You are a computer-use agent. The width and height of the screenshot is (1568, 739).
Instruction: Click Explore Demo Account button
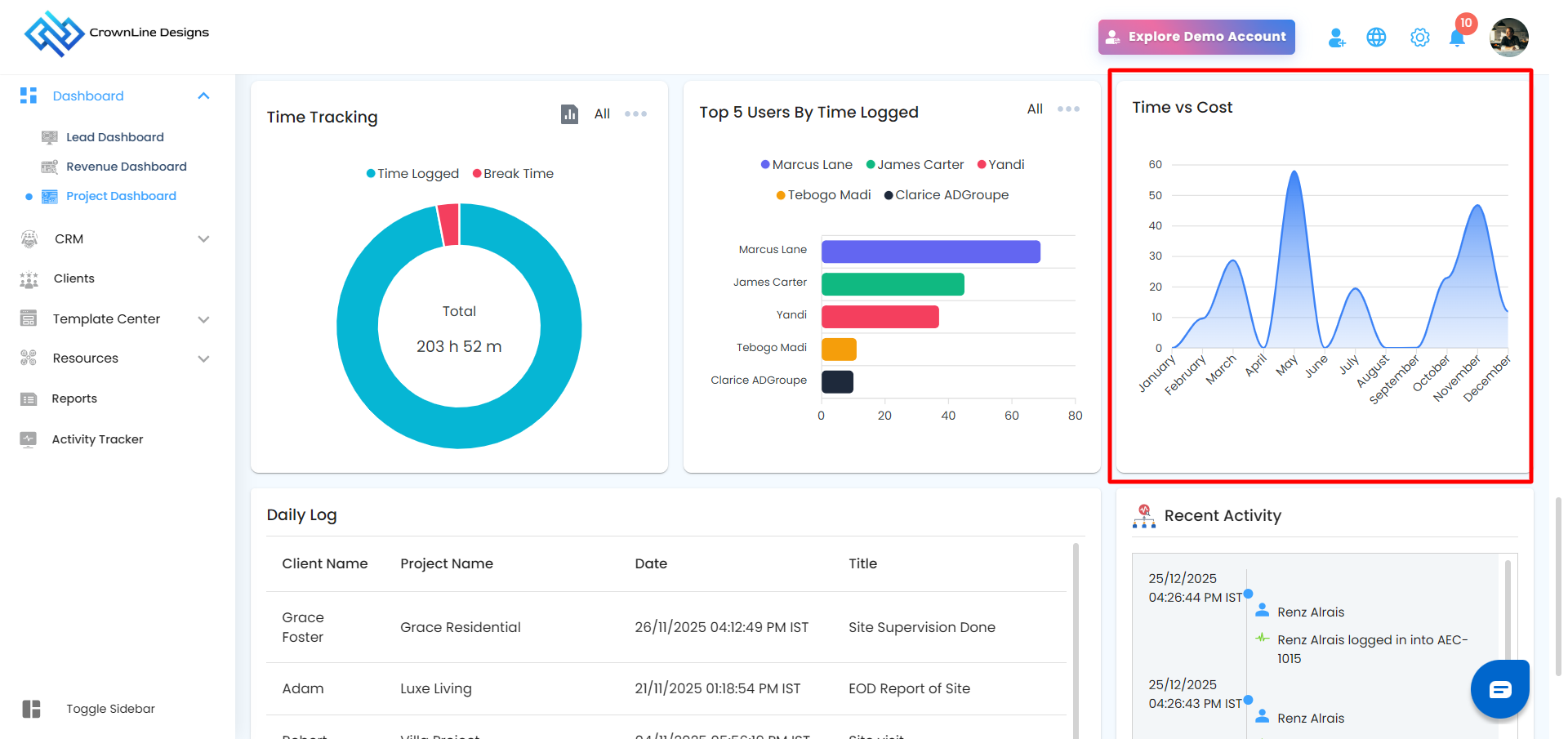tap(1196, 38)
